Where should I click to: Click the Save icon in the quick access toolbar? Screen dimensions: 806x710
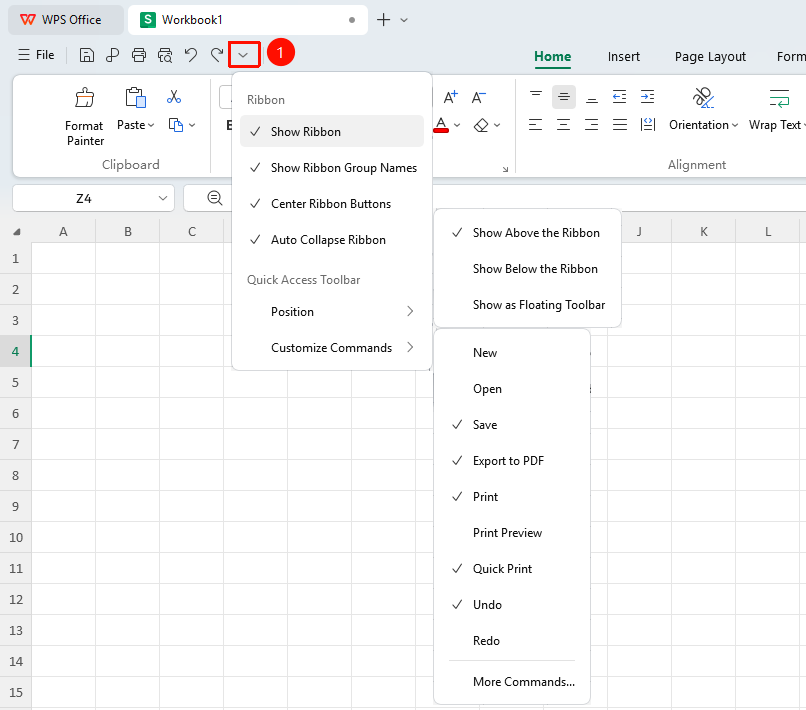(86, 54)
